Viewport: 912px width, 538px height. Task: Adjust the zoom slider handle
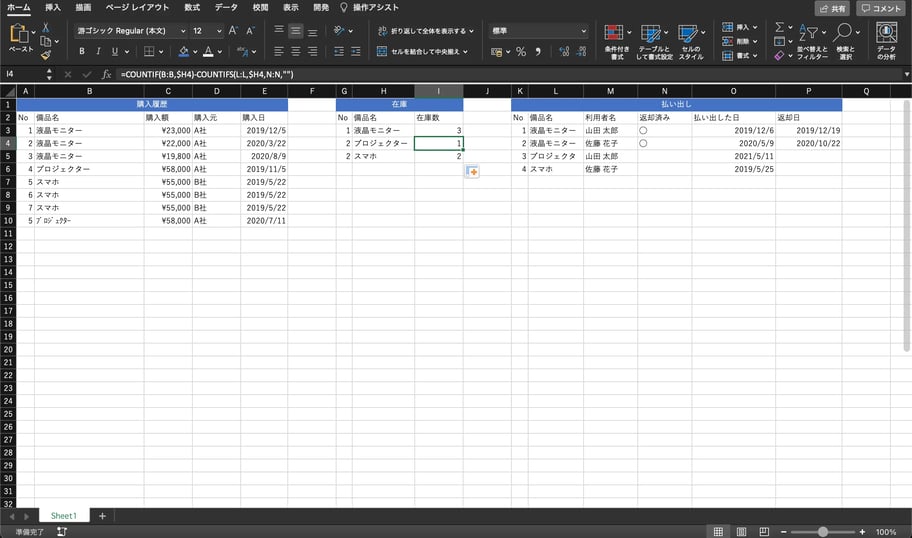coord(822,532)
